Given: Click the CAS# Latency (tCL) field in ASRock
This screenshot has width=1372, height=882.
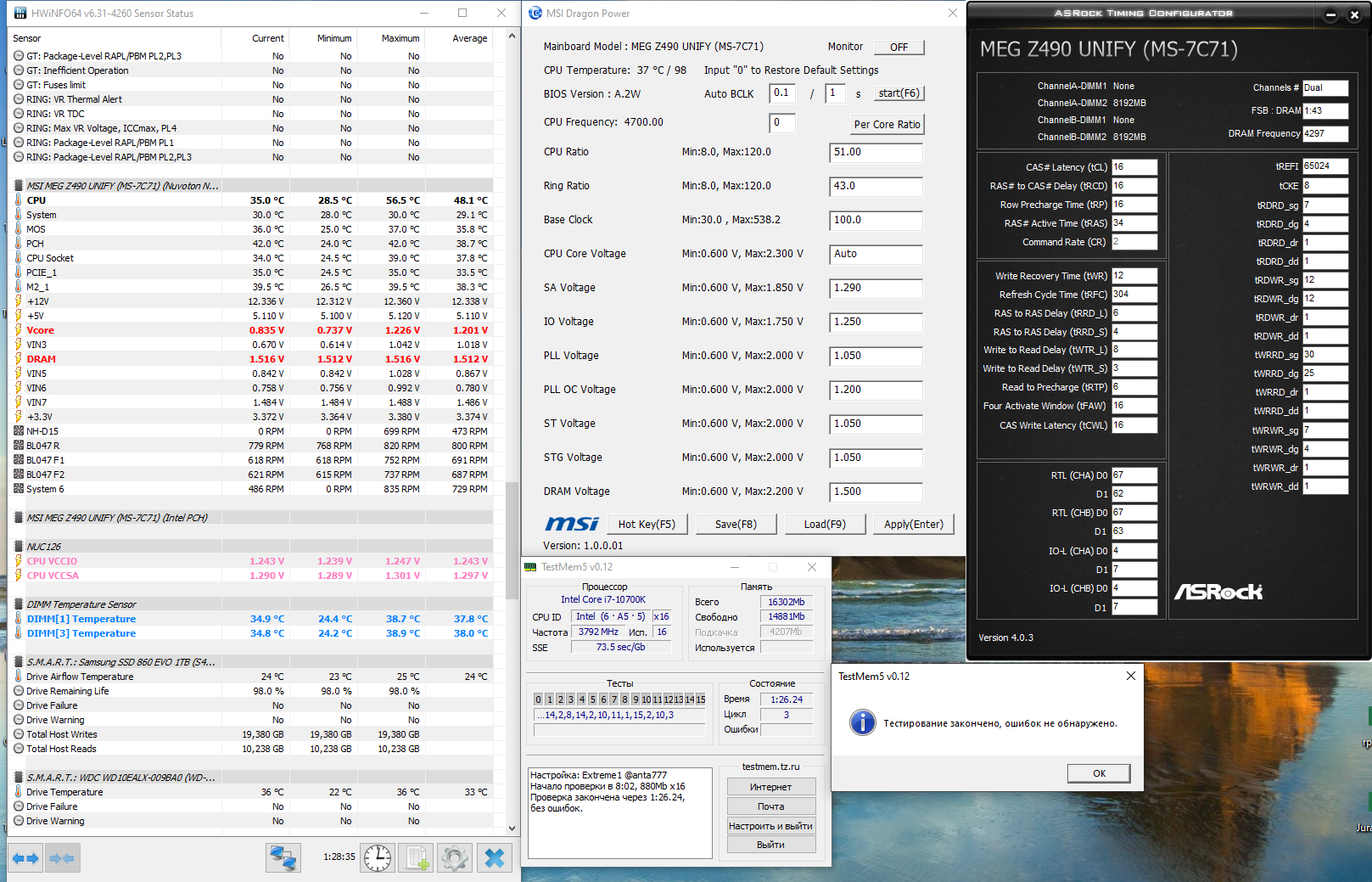Looking at the screenshot, I should click(x=1134, y=167).
